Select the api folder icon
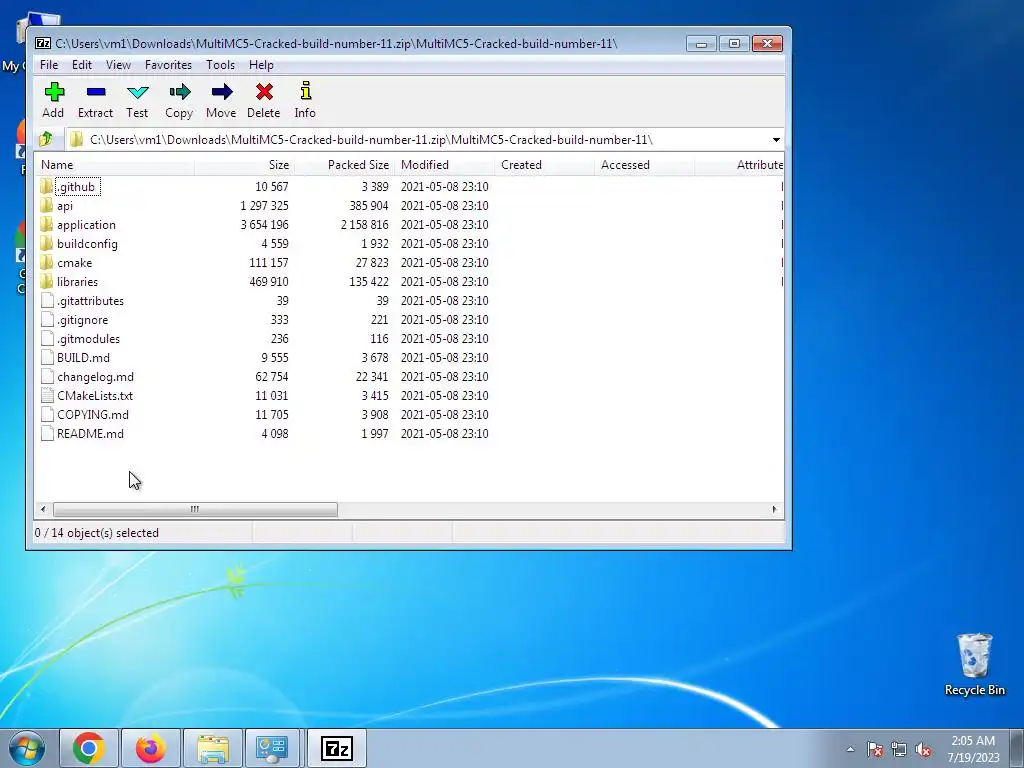Image resolution: width=1024 pixels, height=768 pixels. pos(46,206)
